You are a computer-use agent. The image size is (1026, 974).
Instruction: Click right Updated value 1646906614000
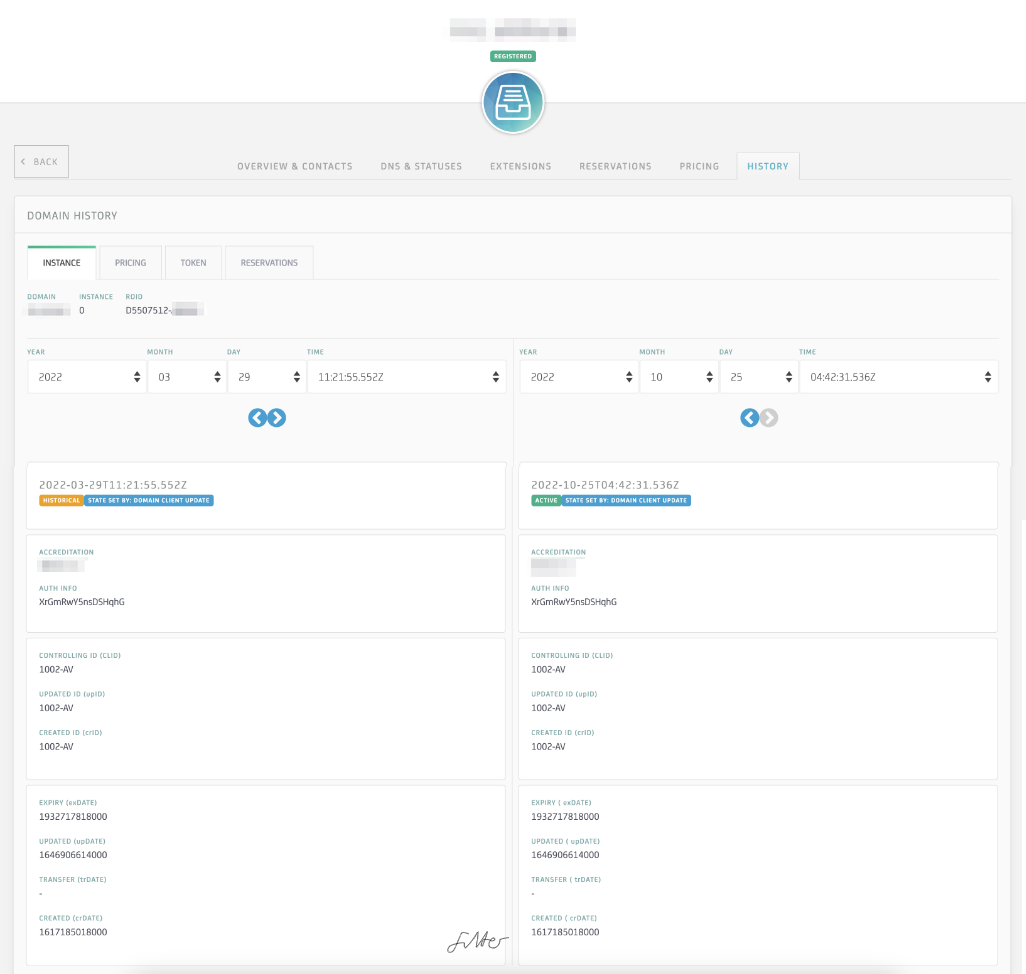point(565,855)
